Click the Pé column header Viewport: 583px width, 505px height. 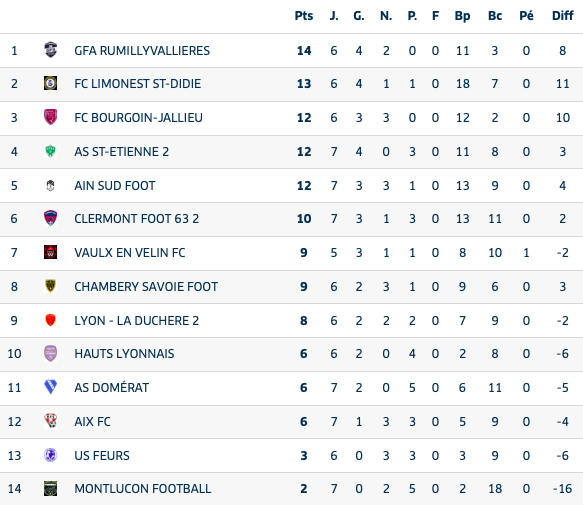pyautogui.click(x=526, y=16)
